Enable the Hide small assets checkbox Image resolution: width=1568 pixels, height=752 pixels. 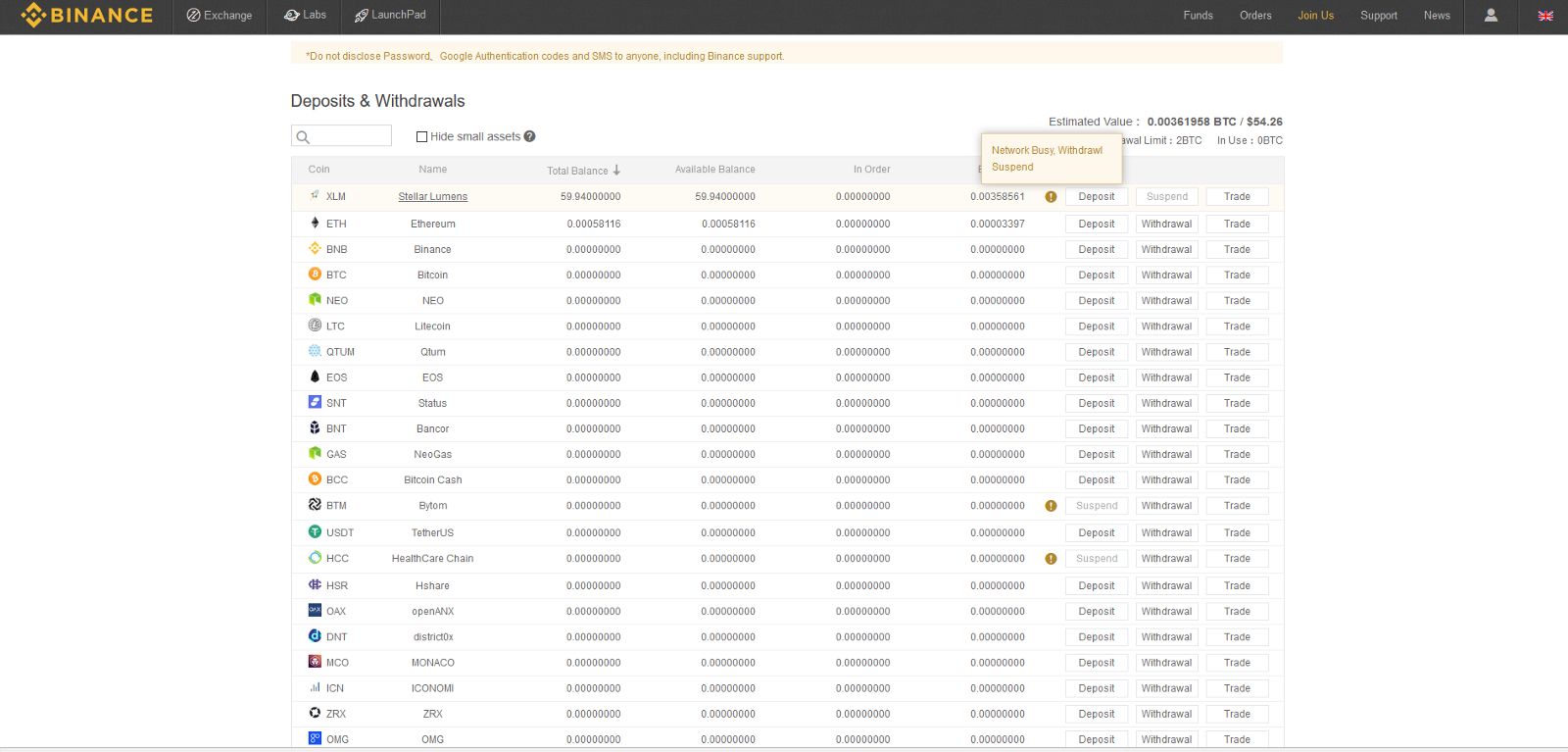(x=421, y=137)
